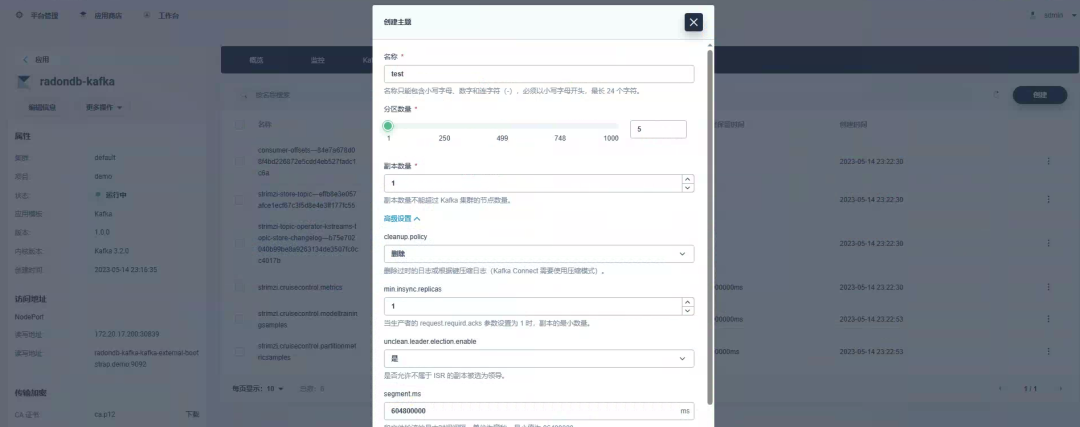This screenshot has width=1080, height=427.
Task: Open the unclean.leader.election.enable dropdown
Action: click(539, 358)
